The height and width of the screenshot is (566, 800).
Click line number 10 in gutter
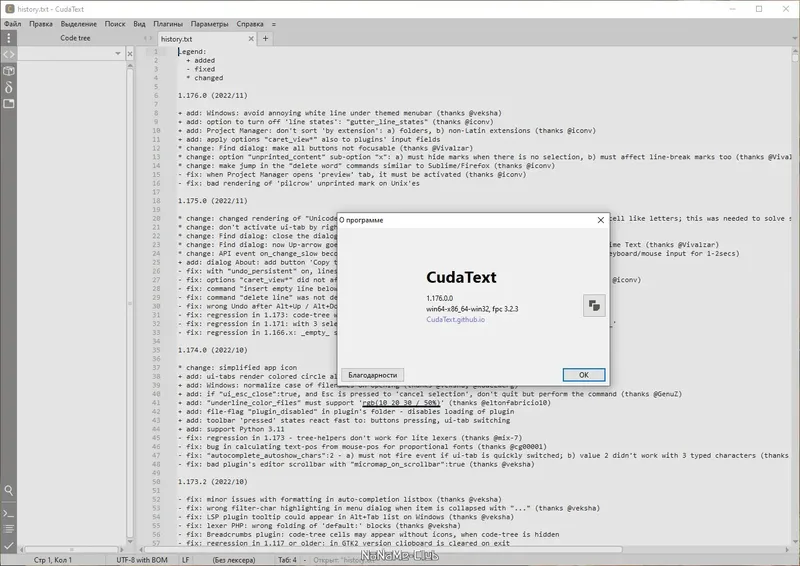click(x=156, y=131)
